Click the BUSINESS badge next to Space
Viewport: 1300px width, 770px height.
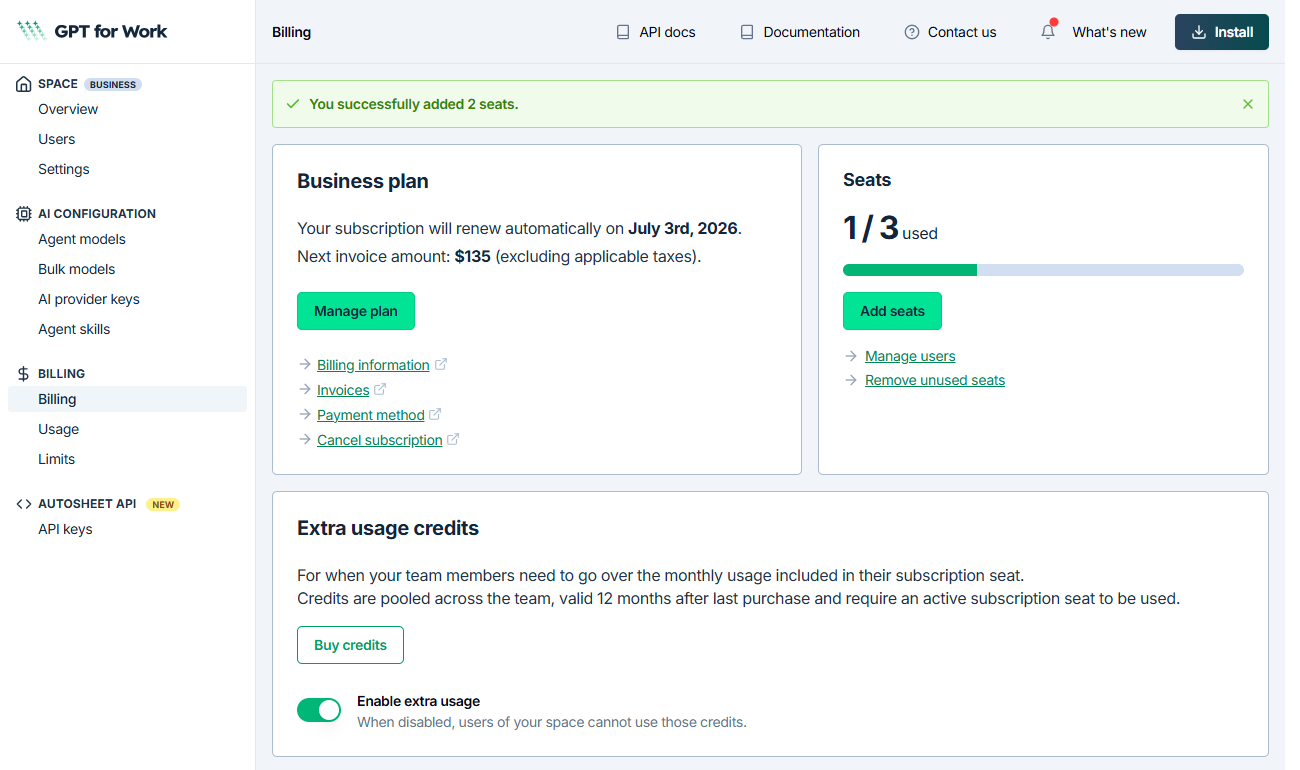tap(113, 84)
